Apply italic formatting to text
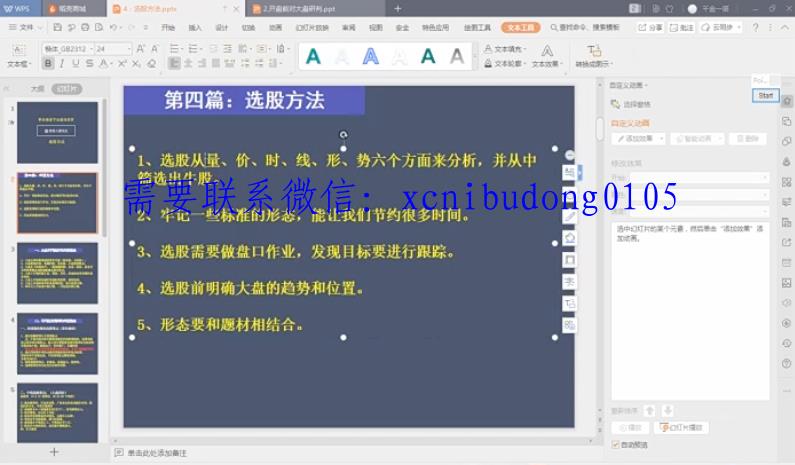 coord(62,63)
